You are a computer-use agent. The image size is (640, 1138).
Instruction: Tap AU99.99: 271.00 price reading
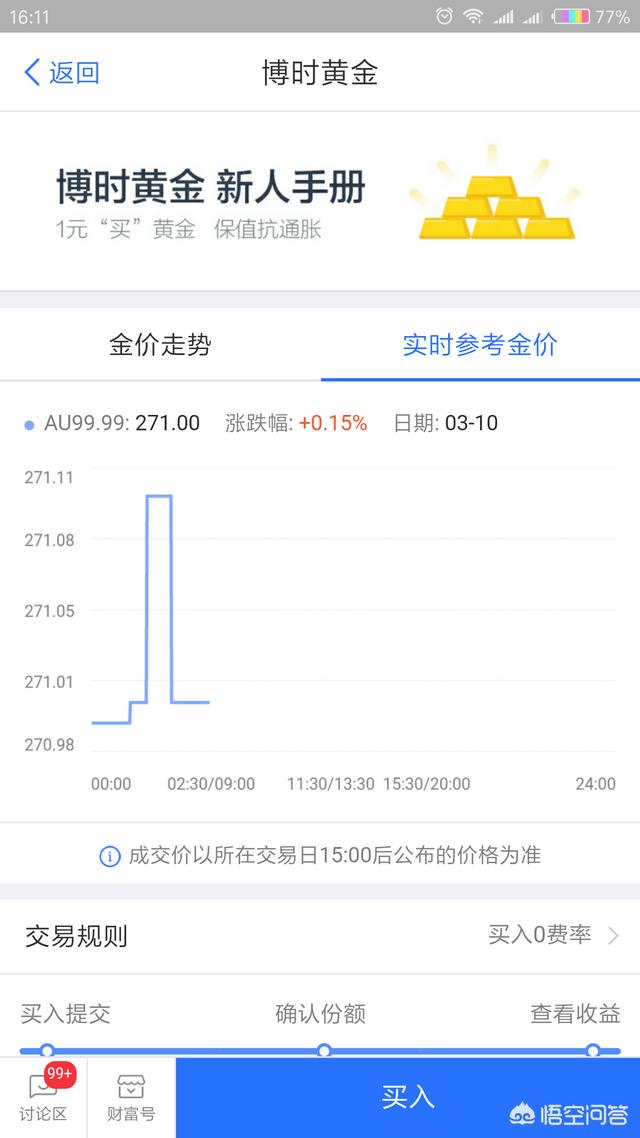point(122,423)
